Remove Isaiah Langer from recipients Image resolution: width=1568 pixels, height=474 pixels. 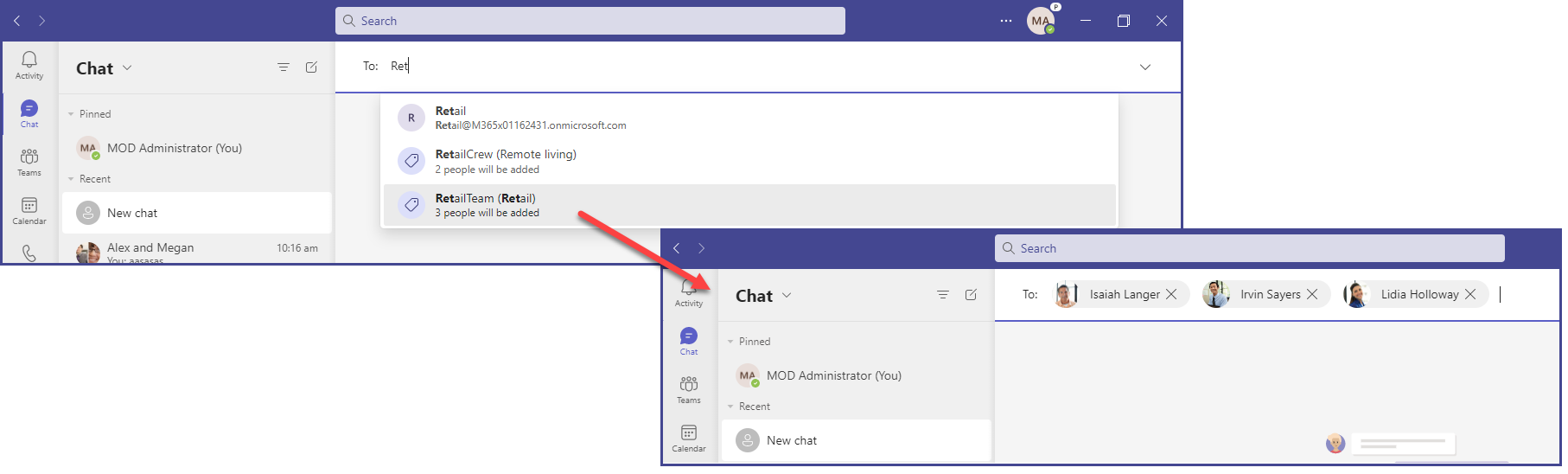tap(1171, 294)
